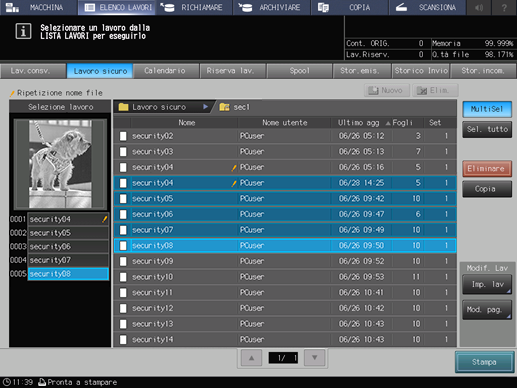Image resolution: width=517 pixels, height=388 pixels.
Task: Select security07 in the Selezione lavoro list
Action: pos(68,260)
